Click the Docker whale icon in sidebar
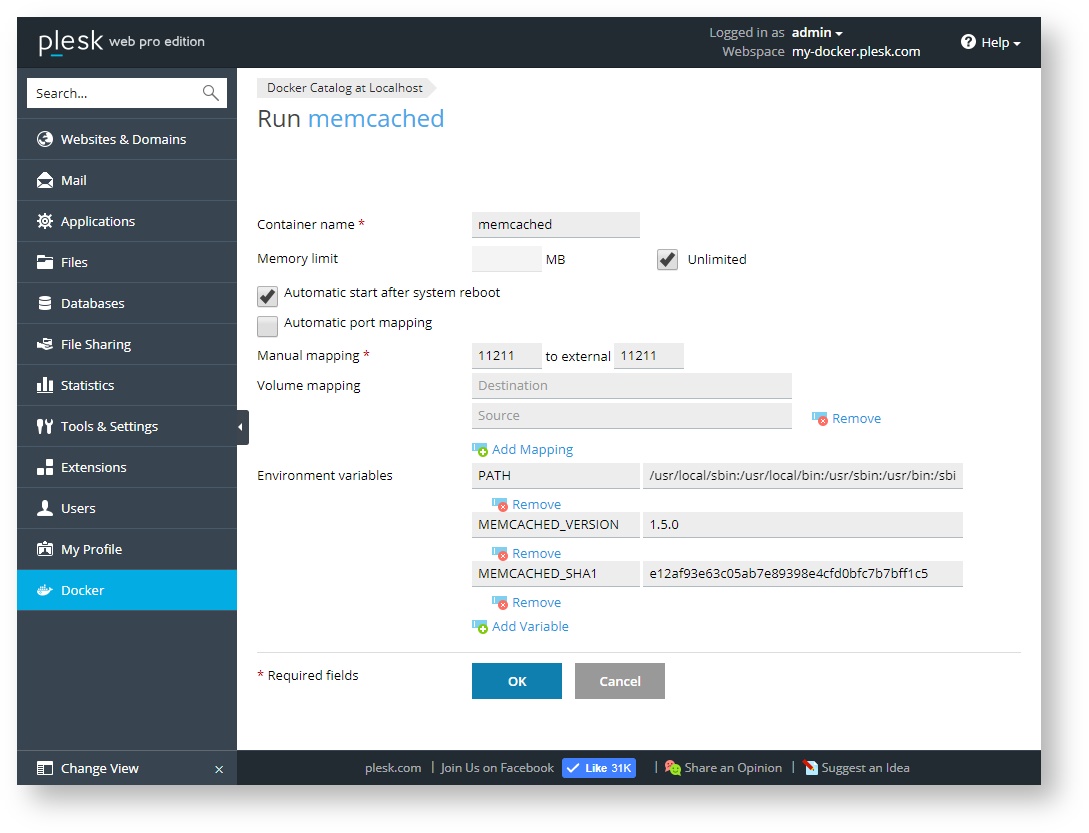Viewport: 1089px width, 833px height. coord(45,590)
